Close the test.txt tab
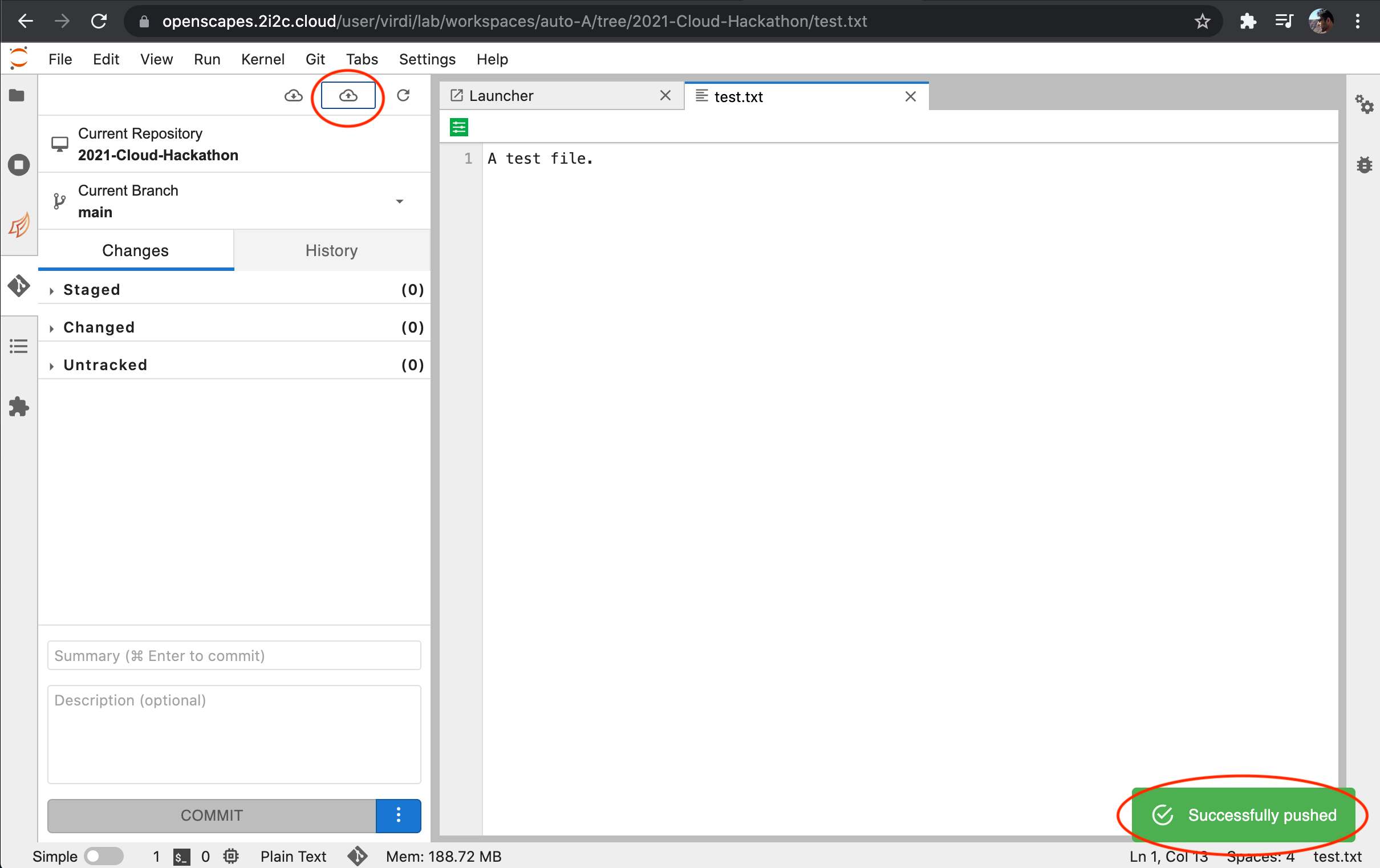The height and width of the screenshot is (868, 1380). (910, 96)
